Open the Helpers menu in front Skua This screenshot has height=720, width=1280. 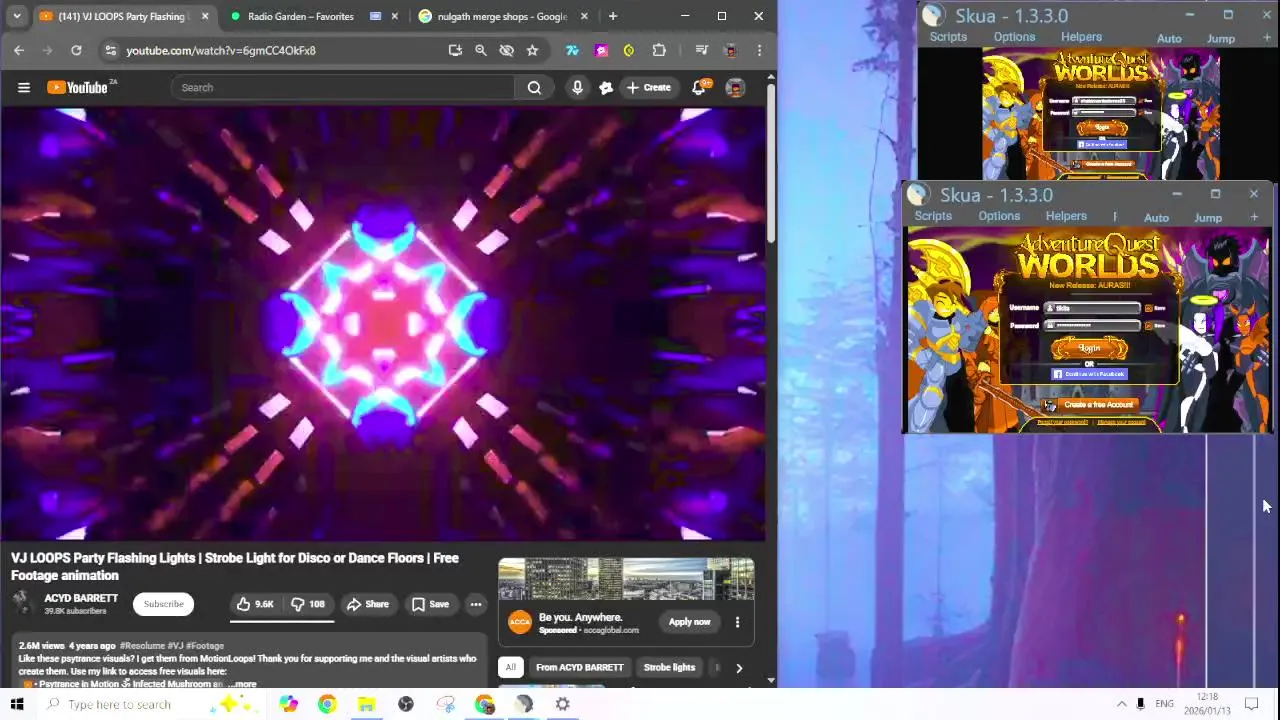1066,216
